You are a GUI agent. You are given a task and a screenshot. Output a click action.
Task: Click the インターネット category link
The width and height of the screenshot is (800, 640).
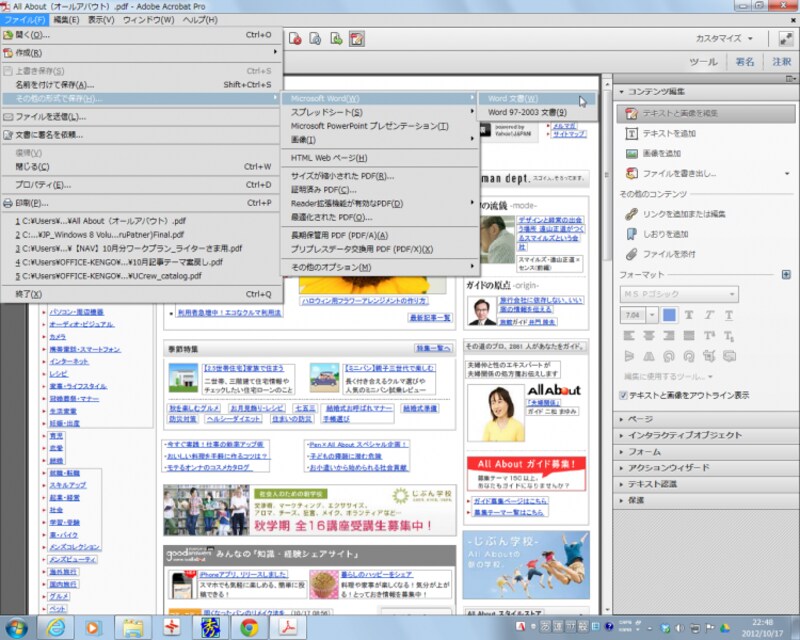(69, 361)
